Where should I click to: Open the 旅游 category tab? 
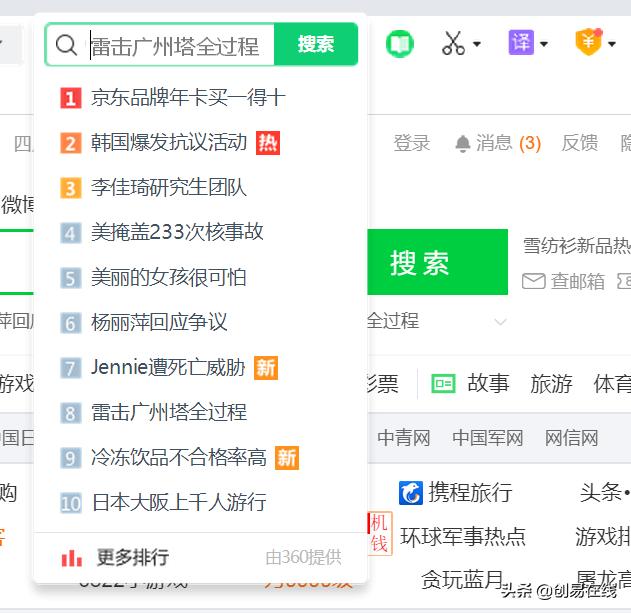(x=551, y=384)
